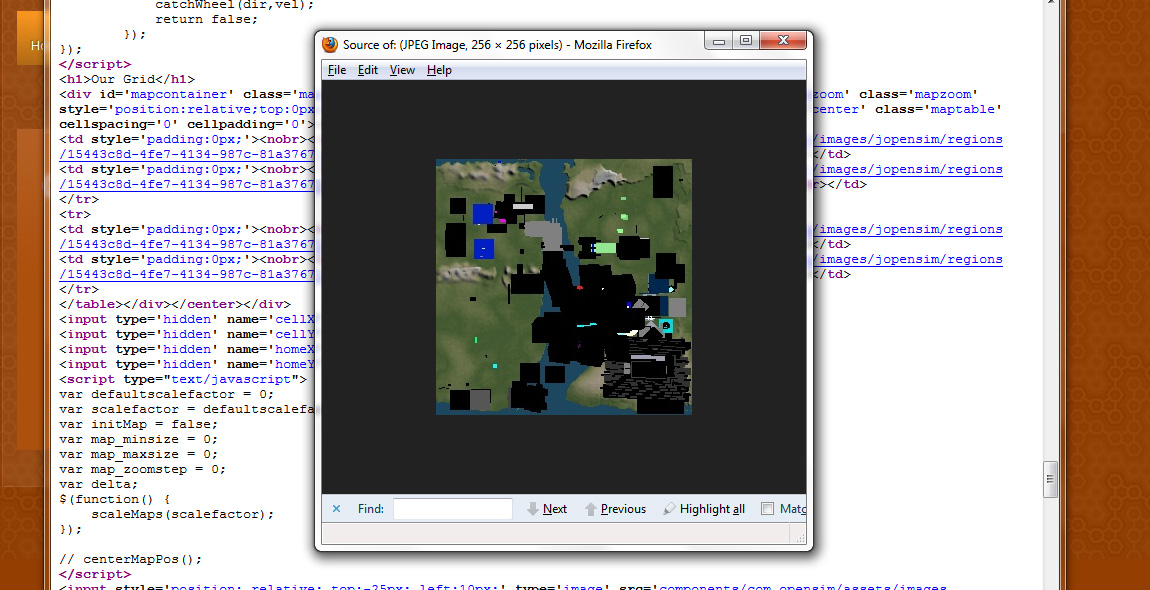
Task: Open the View menu in the image source window
Action: pos(402,70)
